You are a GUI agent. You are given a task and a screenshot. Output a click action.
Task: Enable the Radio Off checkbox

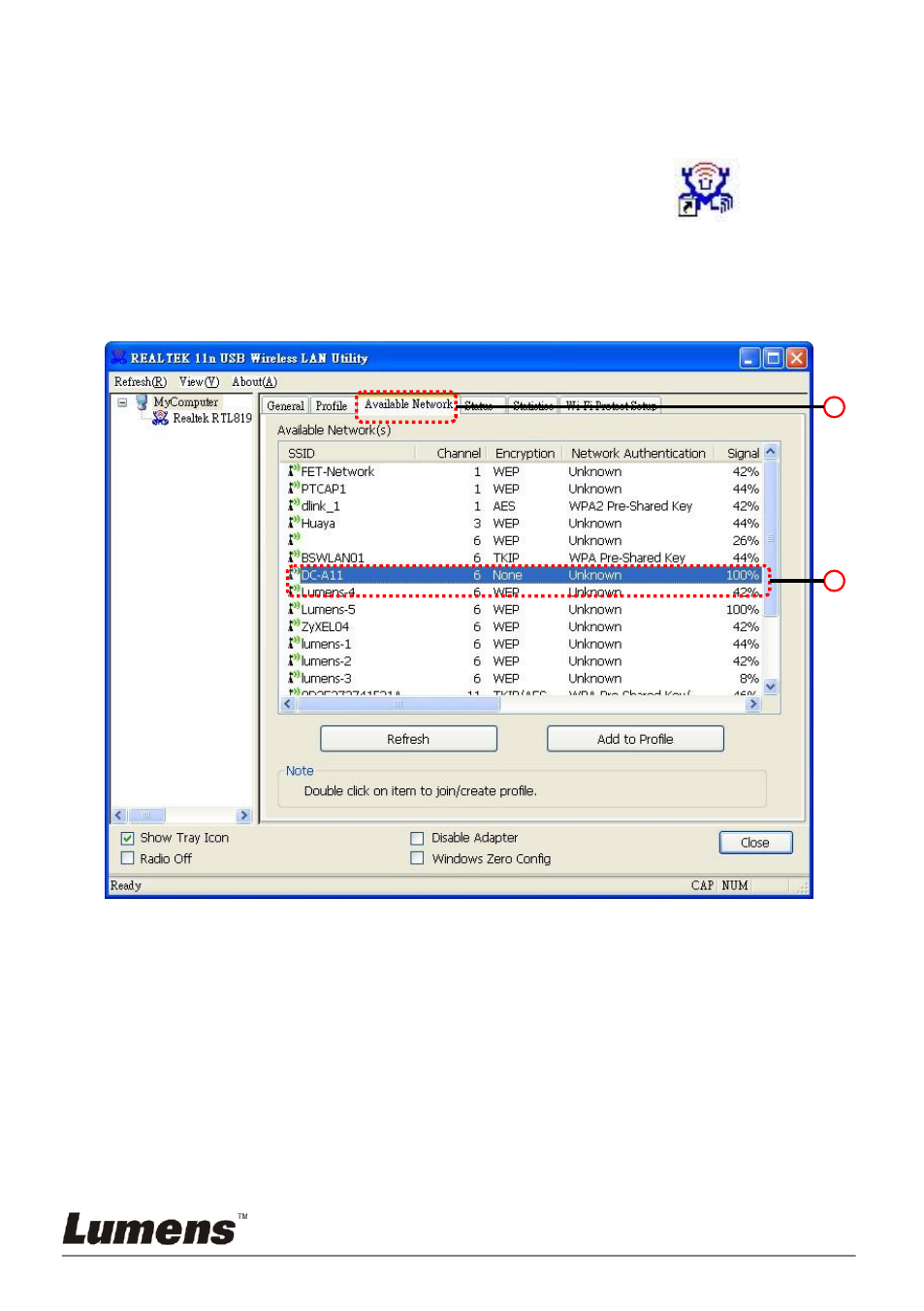pyautogui.click(x=127, y=858)
